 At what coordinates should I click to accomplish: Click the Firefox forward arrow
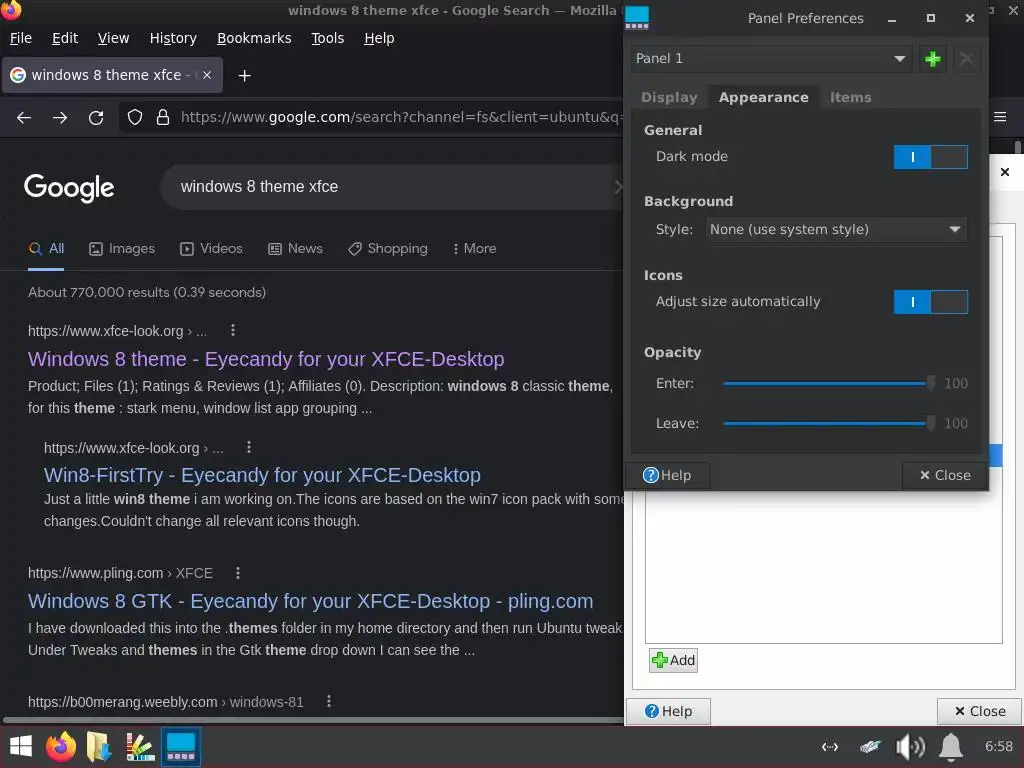[x=60, y=118]
